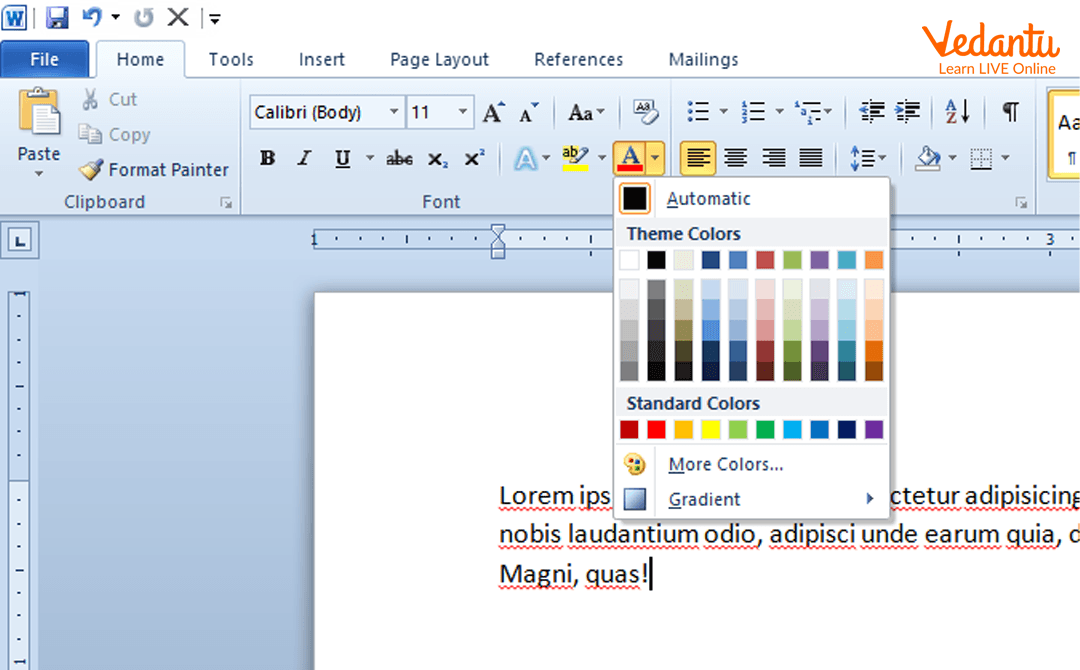The width and height of the screenshot is (1080, 670).
Task: Click the Clear Formatting eraser icon
Action: pos(646,112)
